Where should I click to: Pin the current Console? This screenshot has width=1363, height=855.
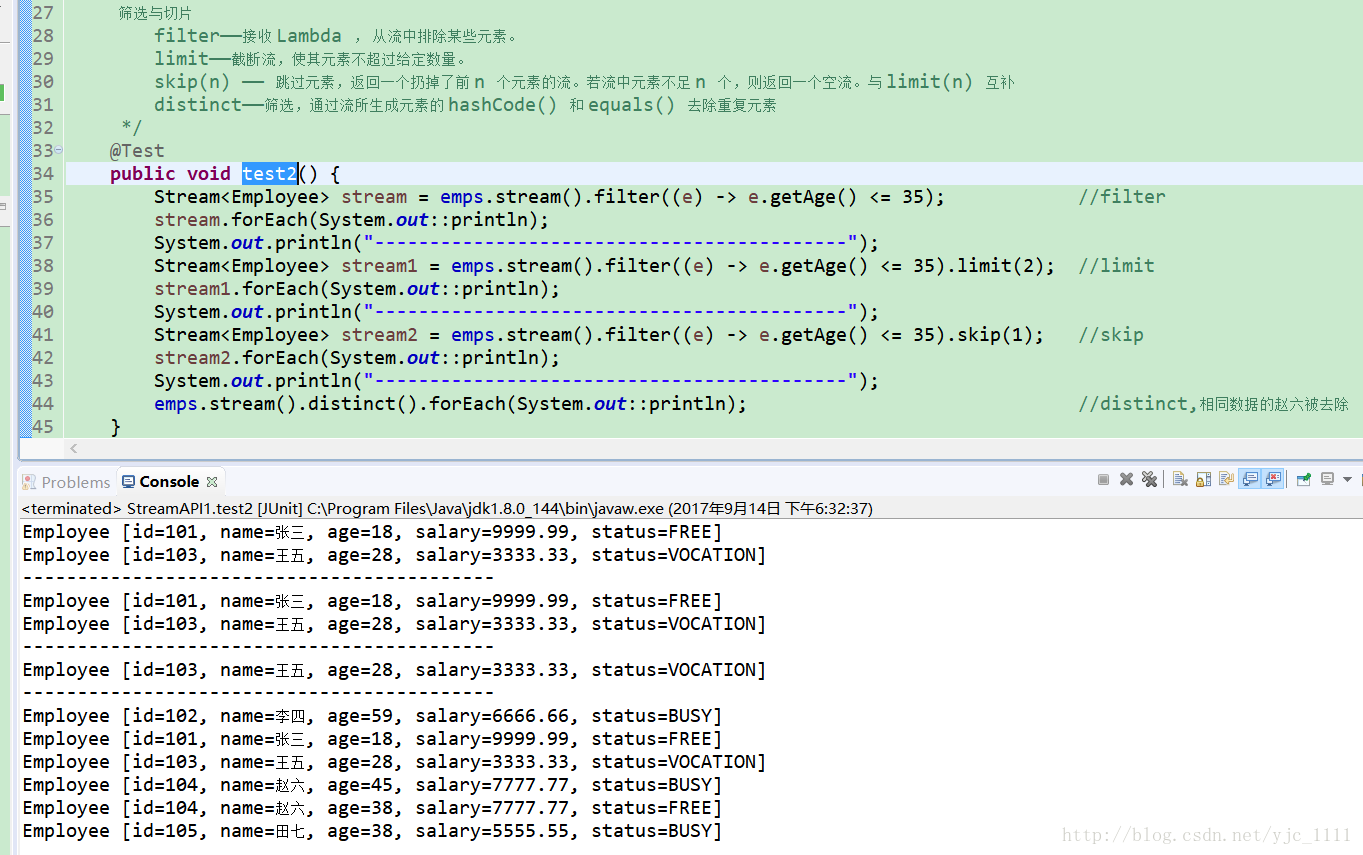tap(1303, 480)
